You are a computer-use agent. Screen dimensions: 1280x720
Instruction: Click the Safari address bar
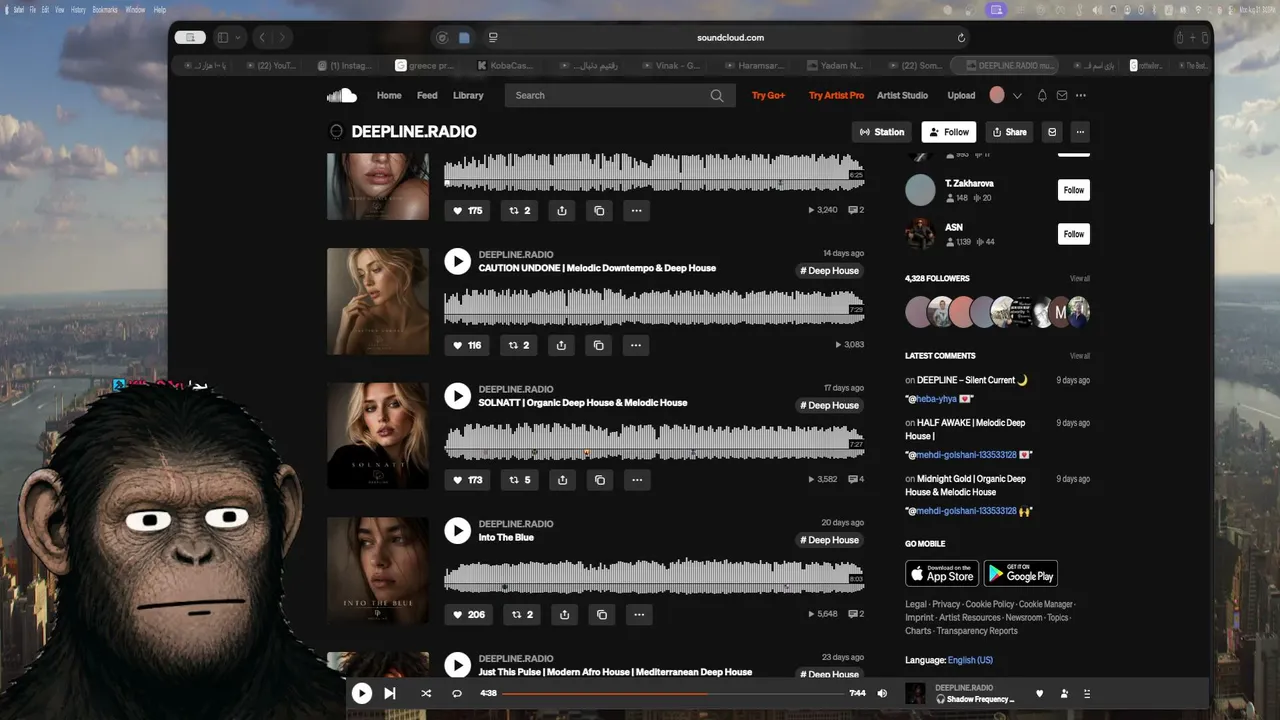[730, 38]
